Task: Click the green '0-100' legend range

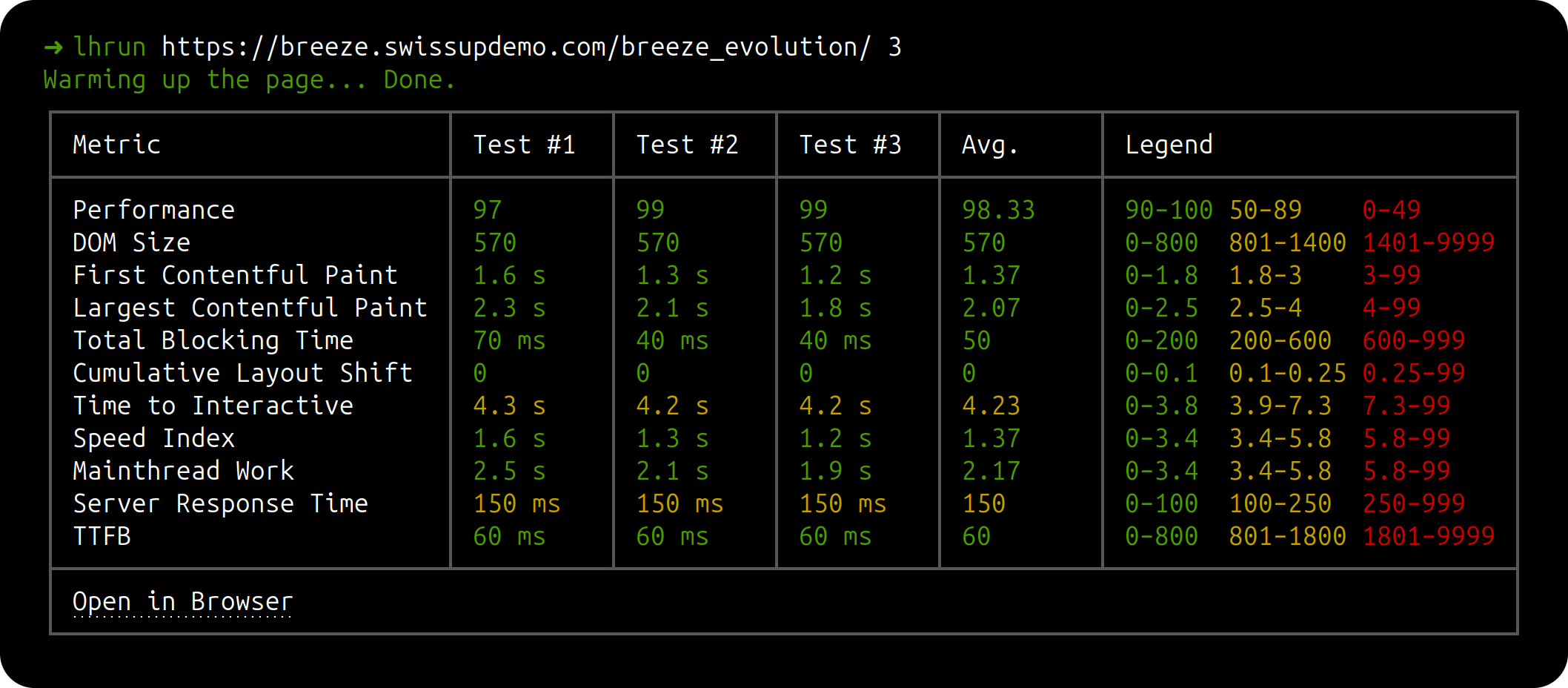Action: 1161,503
